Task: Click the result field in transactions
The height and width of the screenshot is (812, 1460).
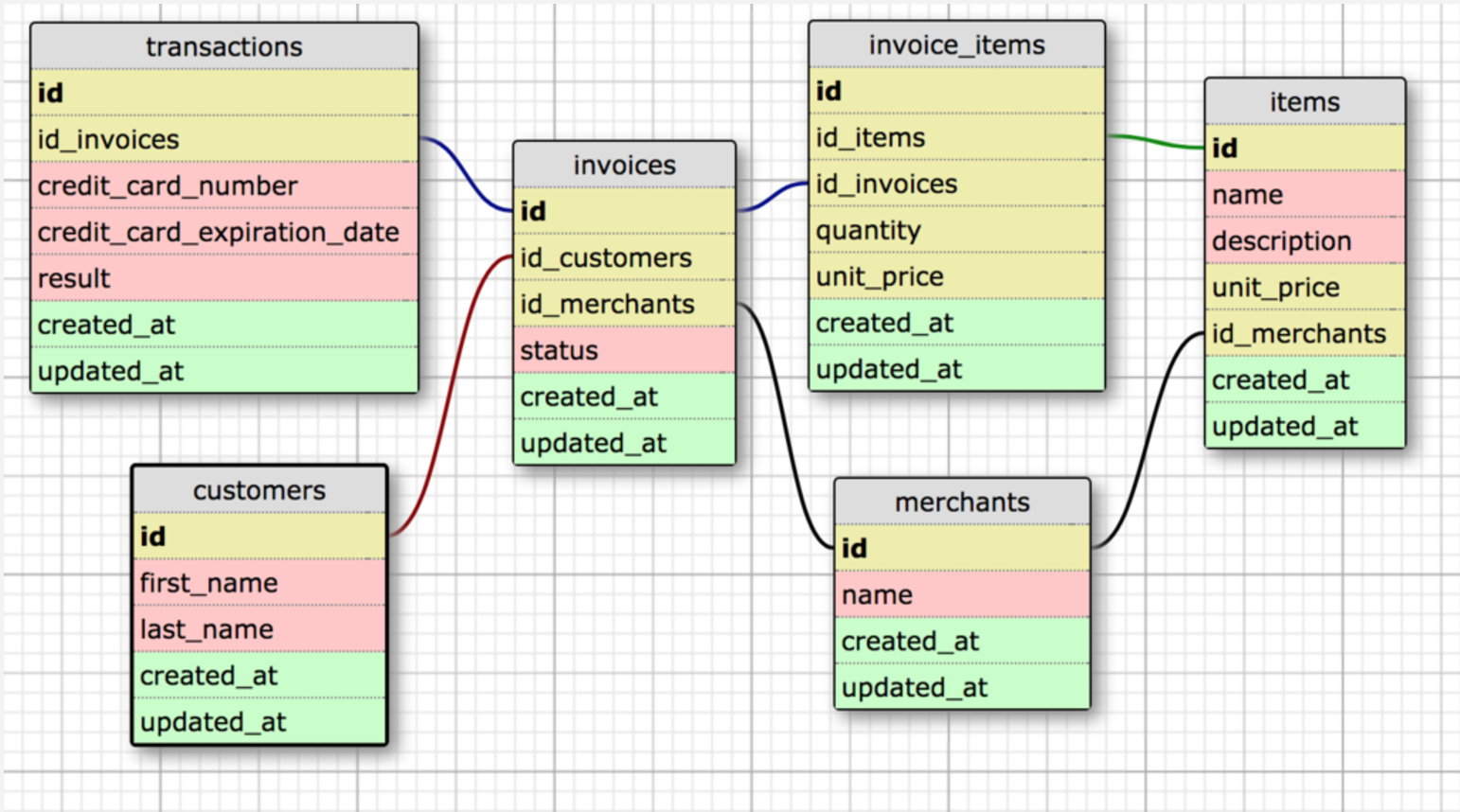Action: 224,278
